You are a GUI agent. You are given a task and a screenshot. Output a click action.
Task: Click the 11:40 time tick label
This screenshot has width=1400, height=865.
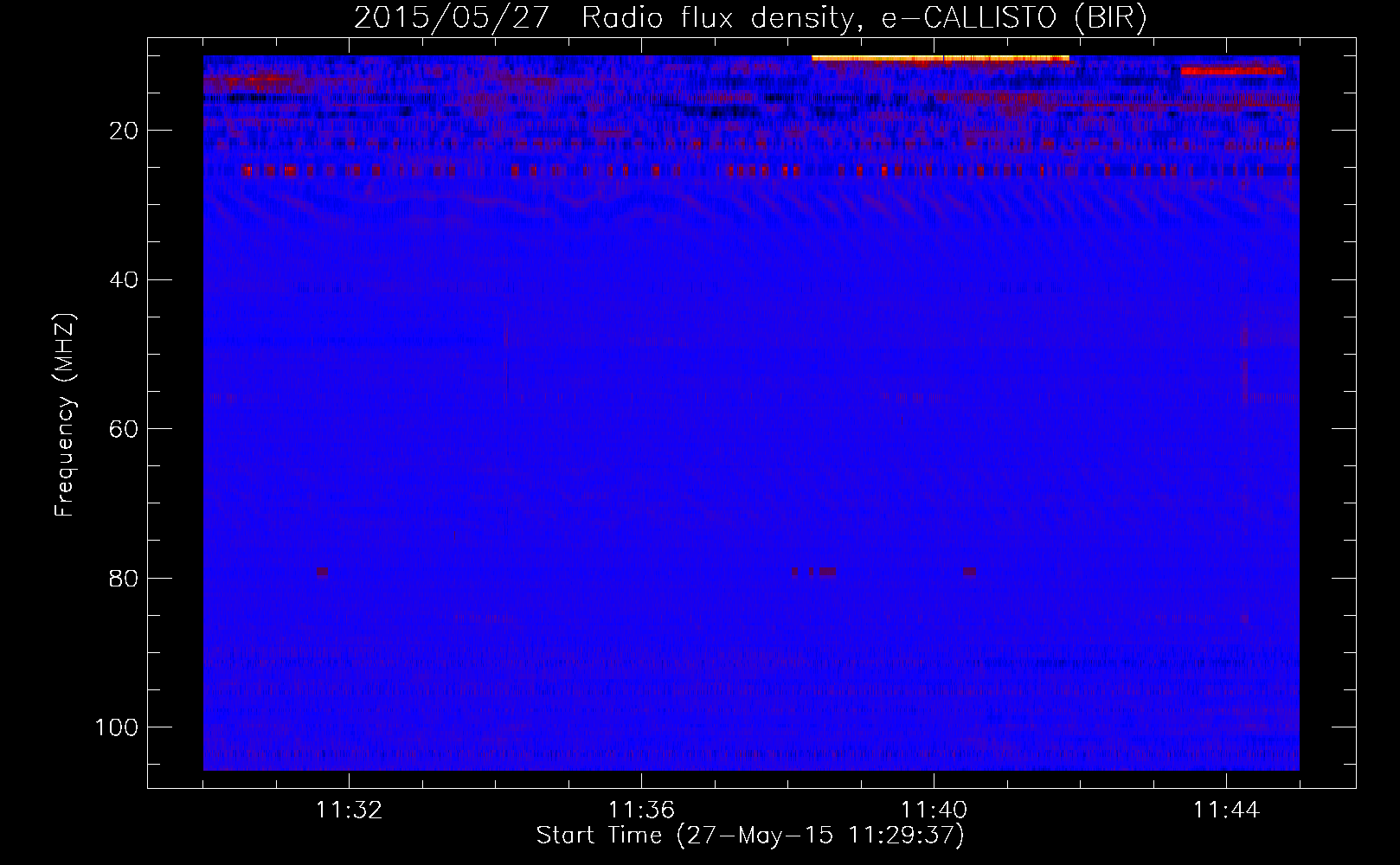[x=934, y=811]
